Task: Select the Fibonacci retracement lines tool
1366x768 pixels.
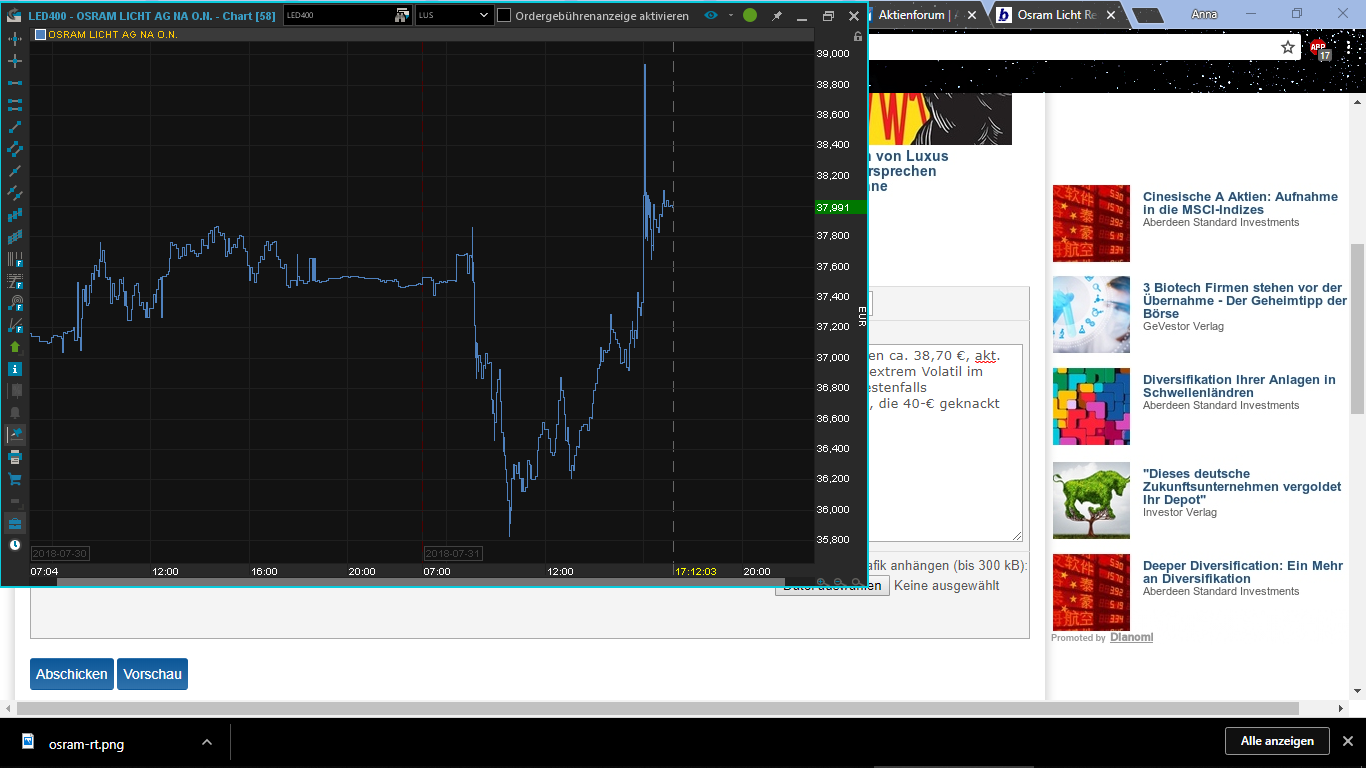Action: point(15,281)
